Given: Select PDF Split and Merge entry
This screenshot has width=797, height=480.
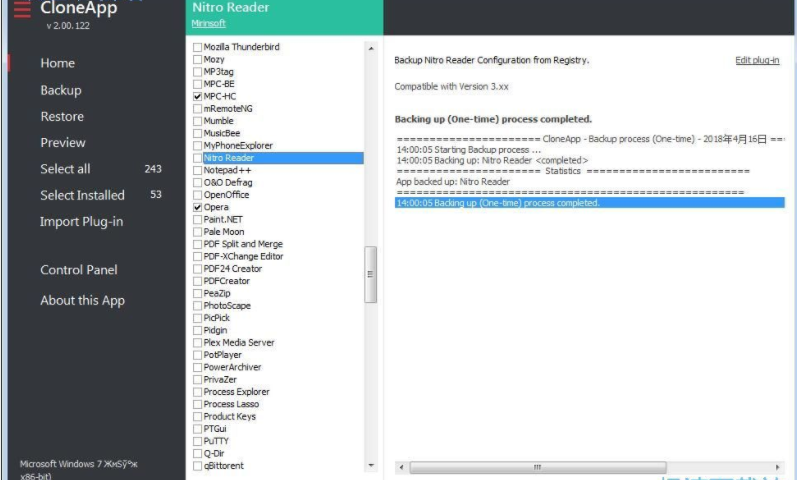Looking at the screenshot, I should pyautogui.click(x=243, y=244).
